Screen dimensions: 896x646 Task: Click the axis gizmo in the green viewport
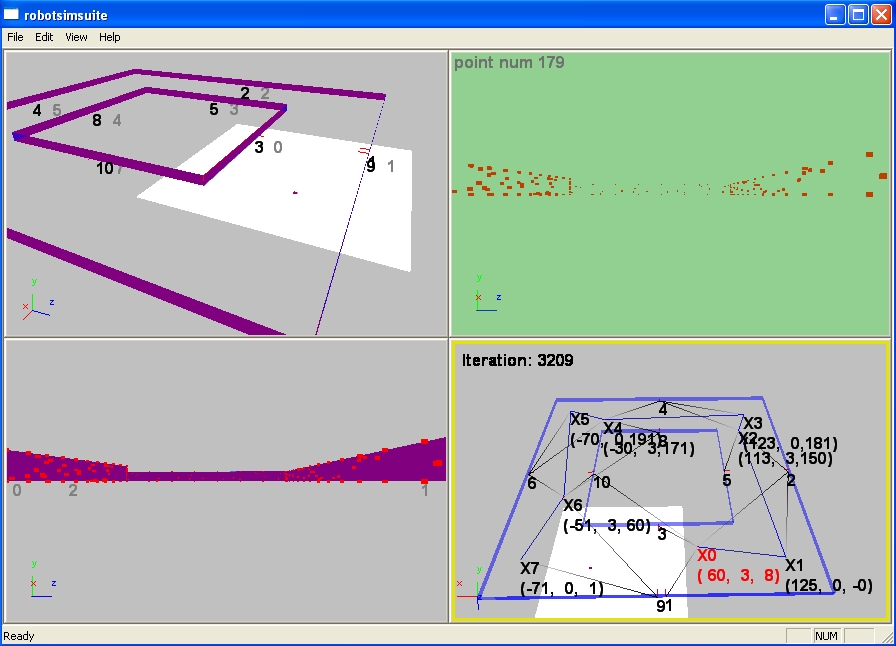click(x=484, y=296)
